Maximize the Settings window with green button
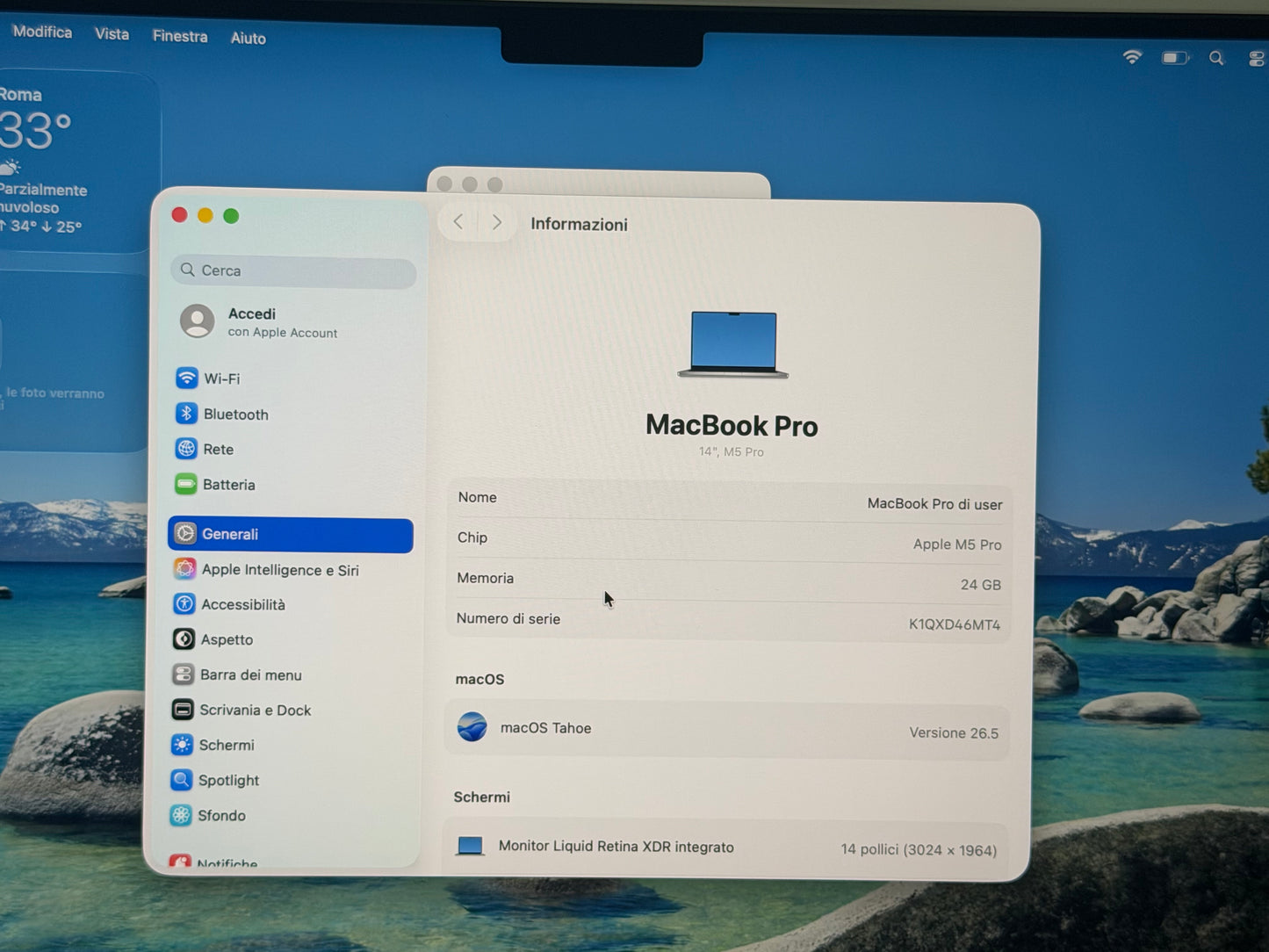 231,216
